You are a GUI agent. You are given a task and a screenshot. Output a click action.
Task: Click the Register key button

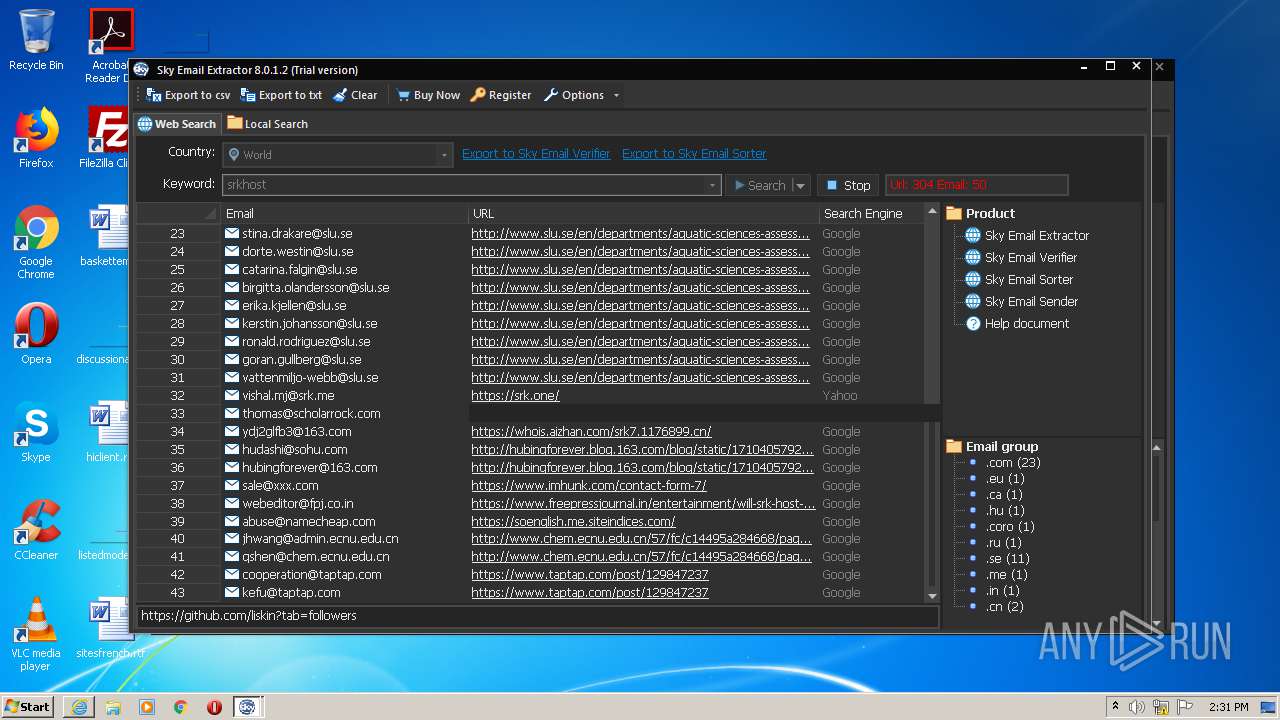tap(501, 95)
